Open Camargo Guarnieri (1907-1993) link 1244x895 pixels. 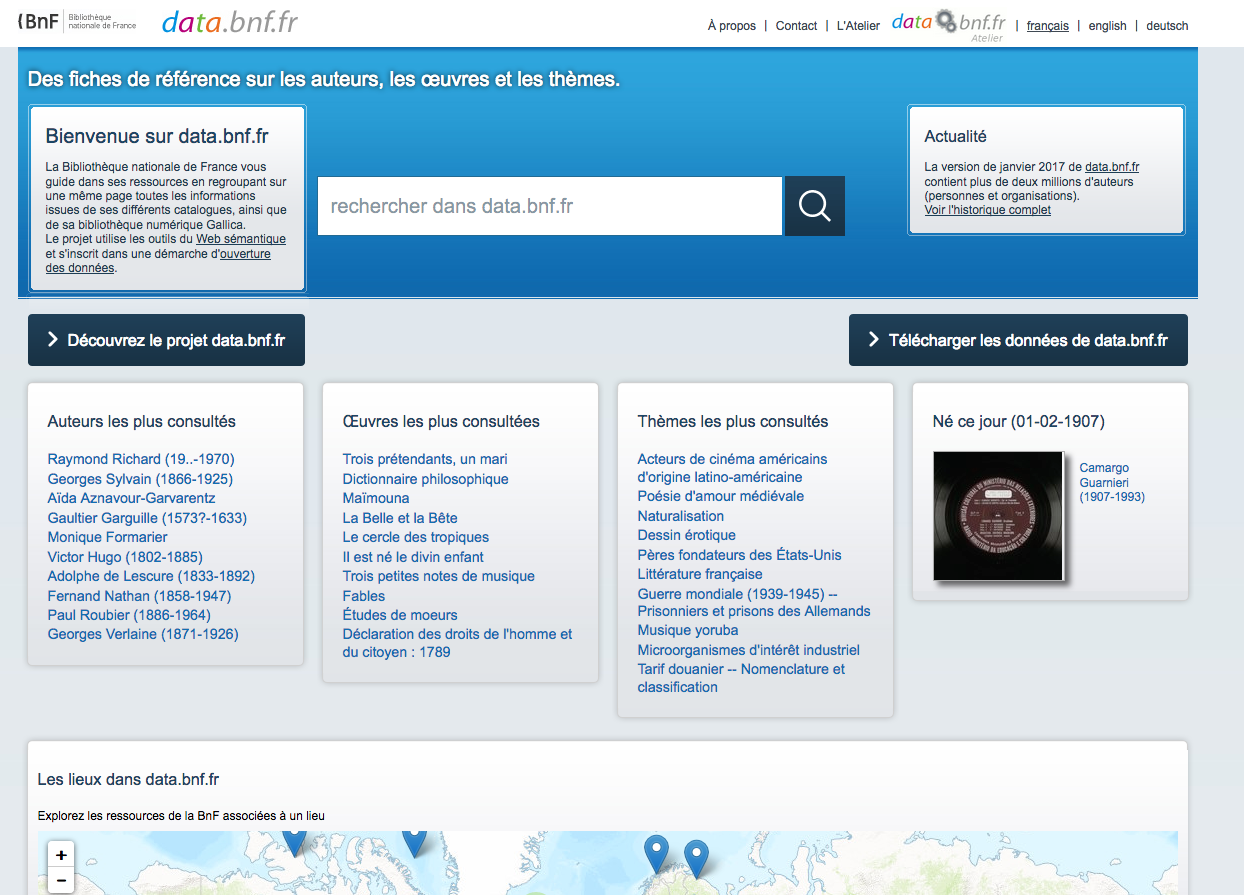[x=1112, y=482]
